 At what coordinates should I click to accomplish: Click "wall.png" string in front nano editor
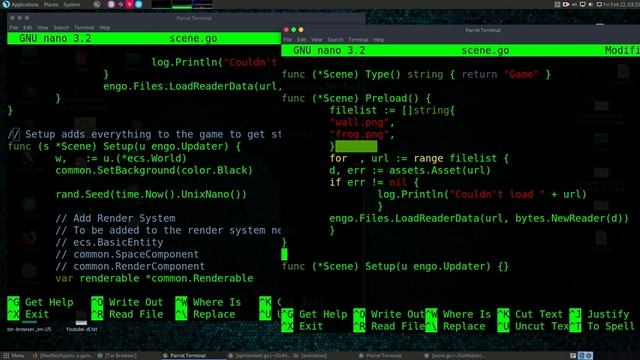pyautogui.click(x=359, y=122)
